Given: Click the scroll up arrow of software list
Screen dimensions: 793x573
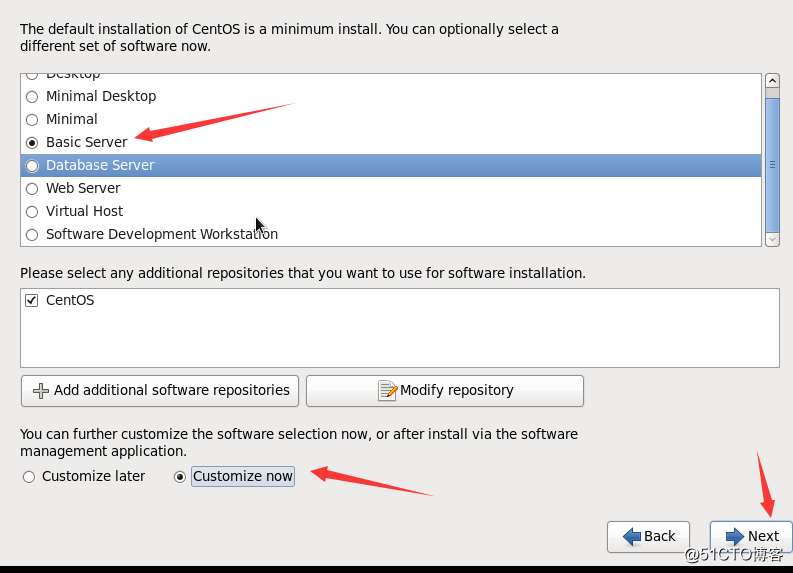Looking at the screenshot, I should click(772, 80).
